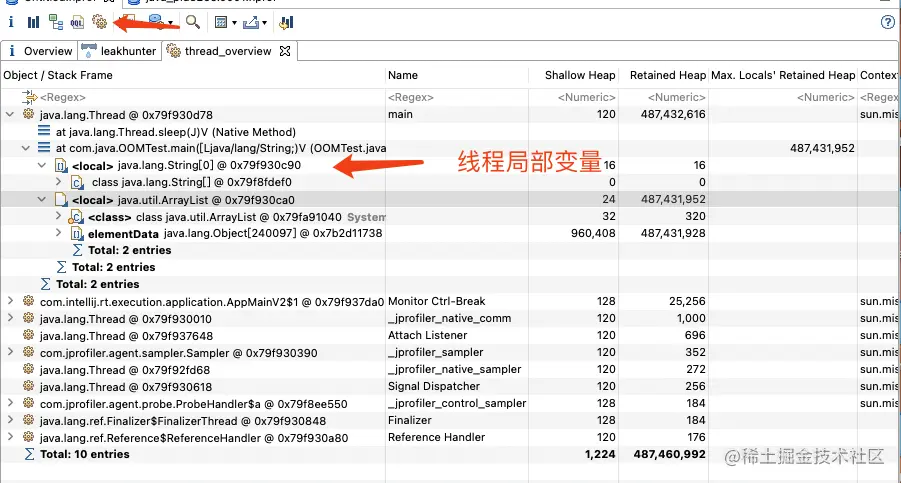This screenshot has width=901, height=483.
Task: Click the magnifier search toolbar icon
Action: pos(193,22)
